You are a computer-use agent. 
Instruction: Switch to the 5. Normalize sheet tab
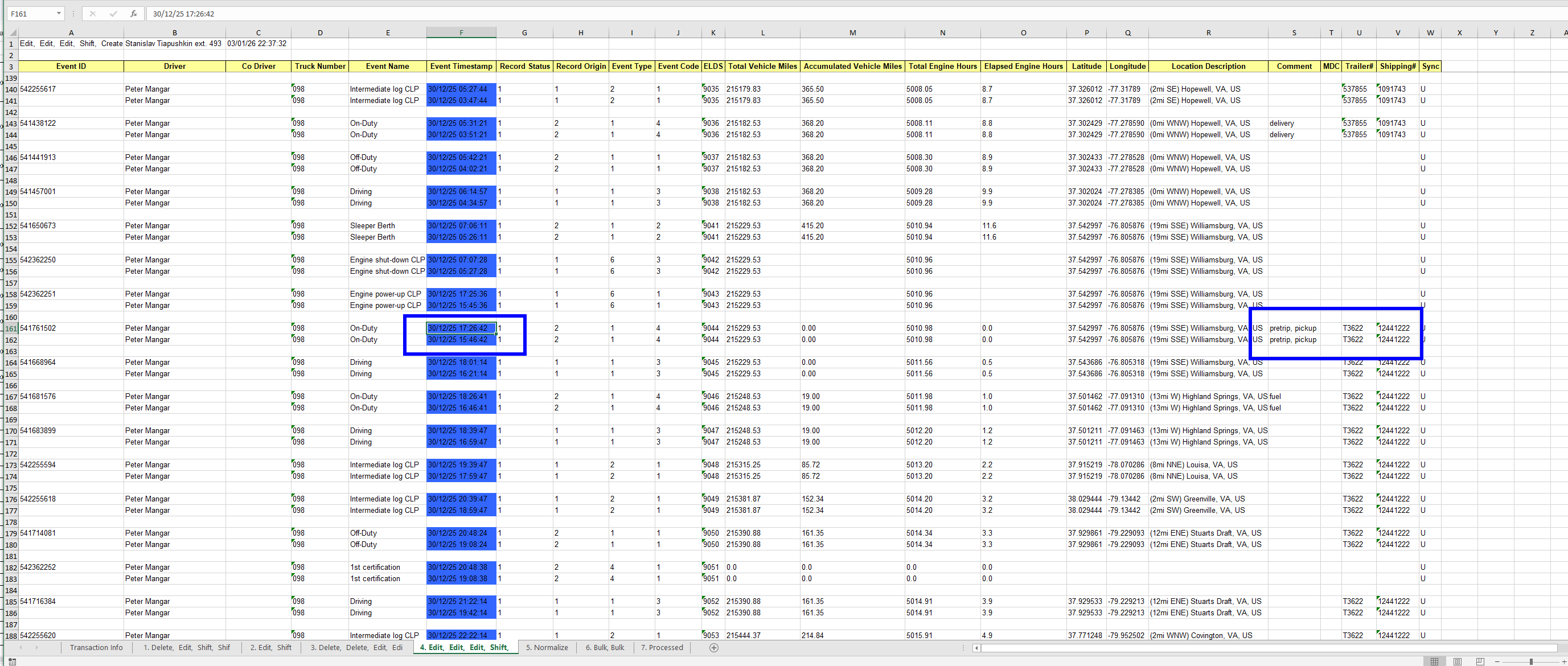[547, 648]
